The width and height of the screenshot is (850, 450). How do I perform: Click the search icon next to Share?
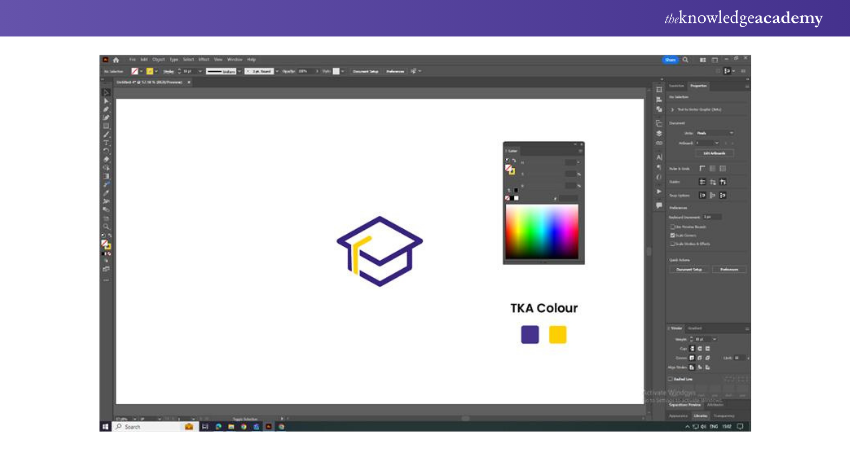coord(685,60)
